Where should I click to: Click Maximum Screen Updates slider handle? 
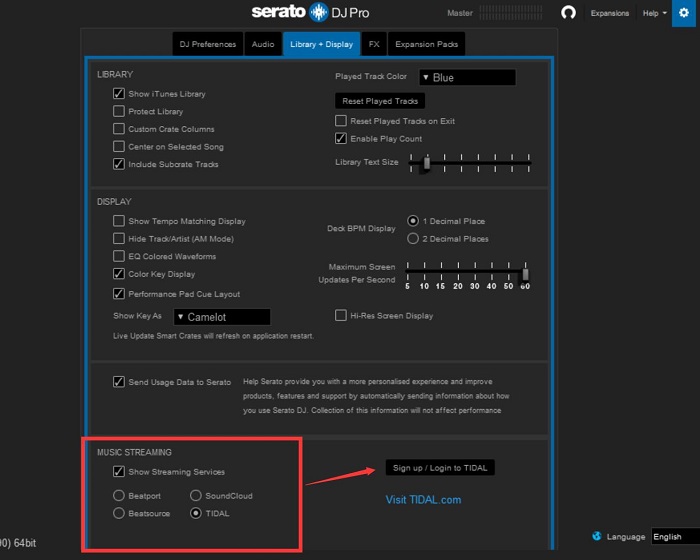525,273
